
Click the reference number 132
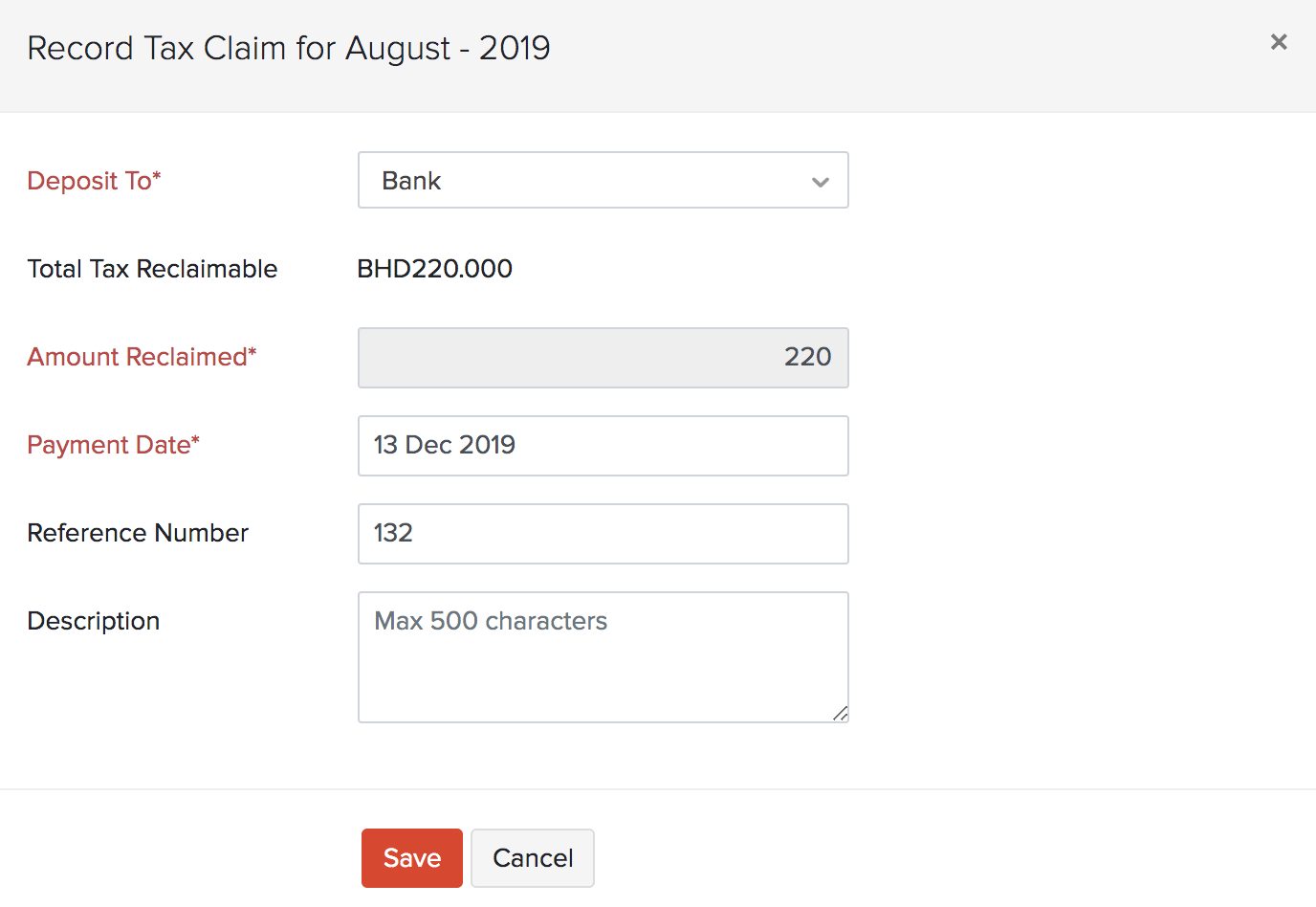coord(394,533)
